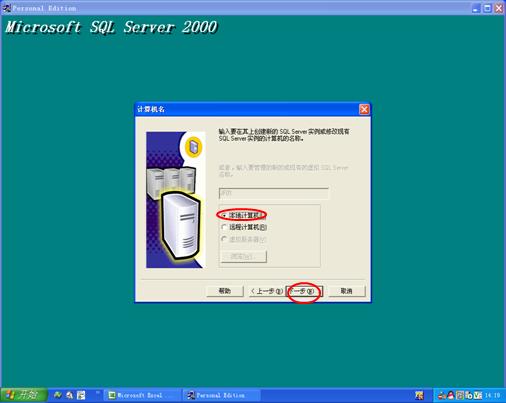Click the 下一步 Next button
Viewport: 506px width, 403px height.
tap(304, 291)
